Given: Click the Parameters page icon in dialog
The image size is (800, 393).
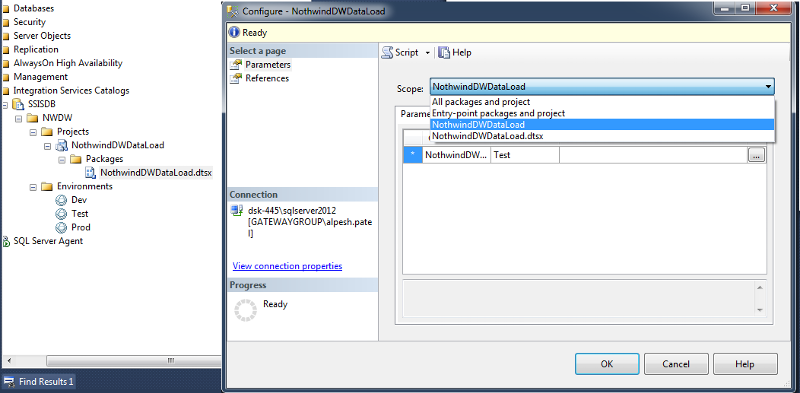Looking at the screenshot, I should point(236,65).
